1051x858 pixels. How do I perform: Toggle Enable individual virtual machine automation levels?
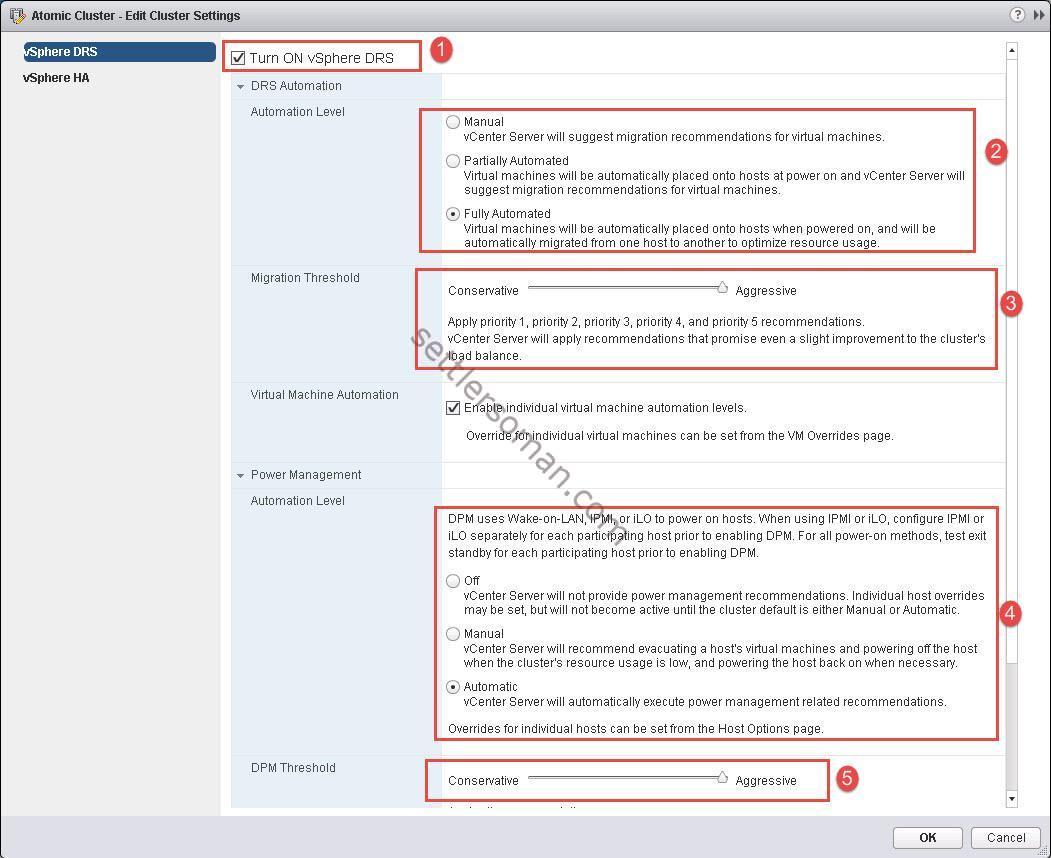[x=453, y=408]
